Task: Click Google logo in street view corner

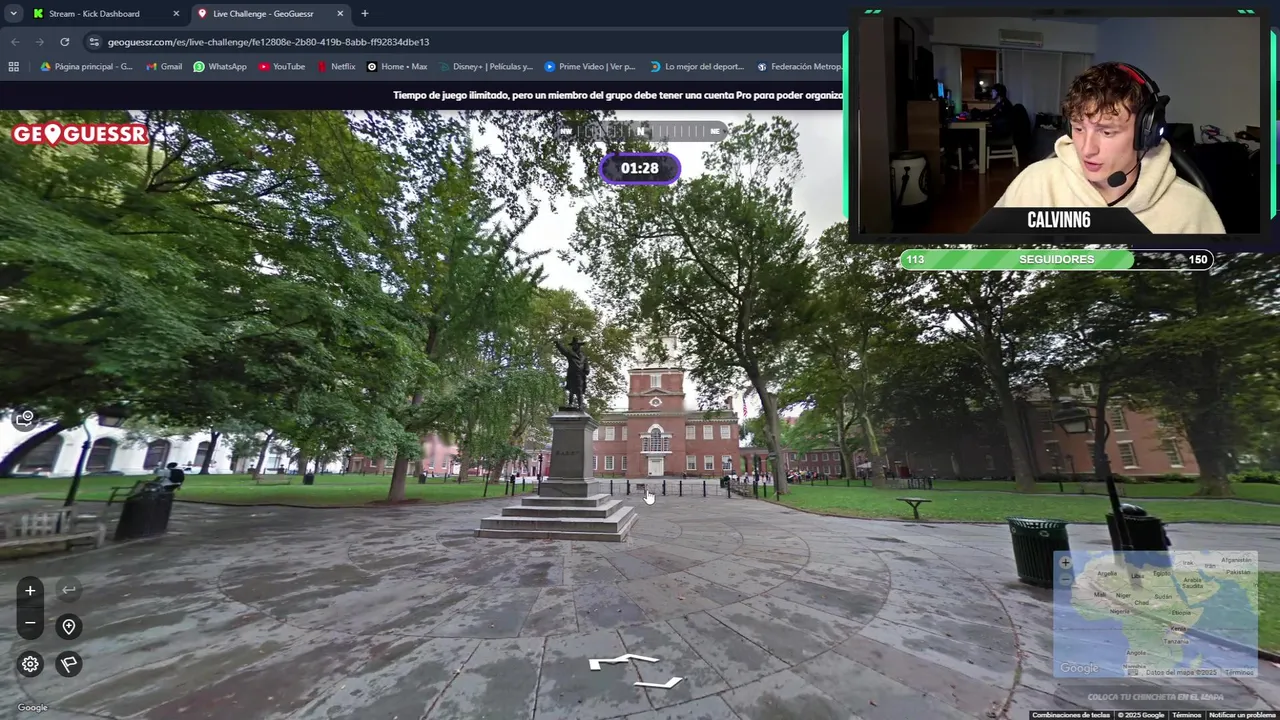Action: point(32,707)
